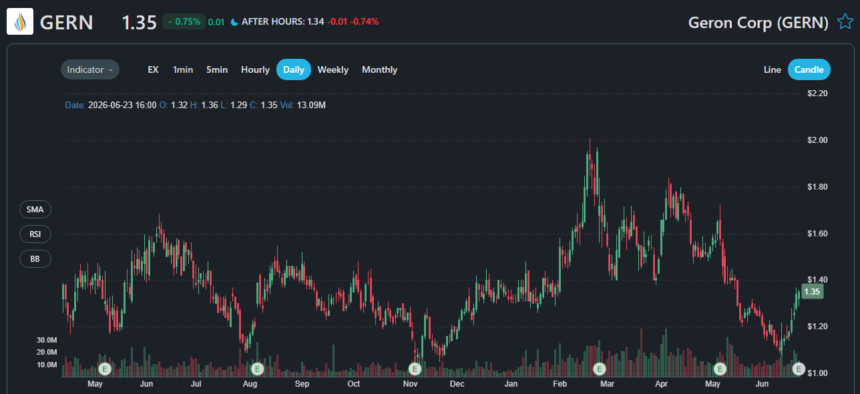Click the Date 2026-06-23 16:00 readout
Screen dimensions: 860x394
point(111,105)
